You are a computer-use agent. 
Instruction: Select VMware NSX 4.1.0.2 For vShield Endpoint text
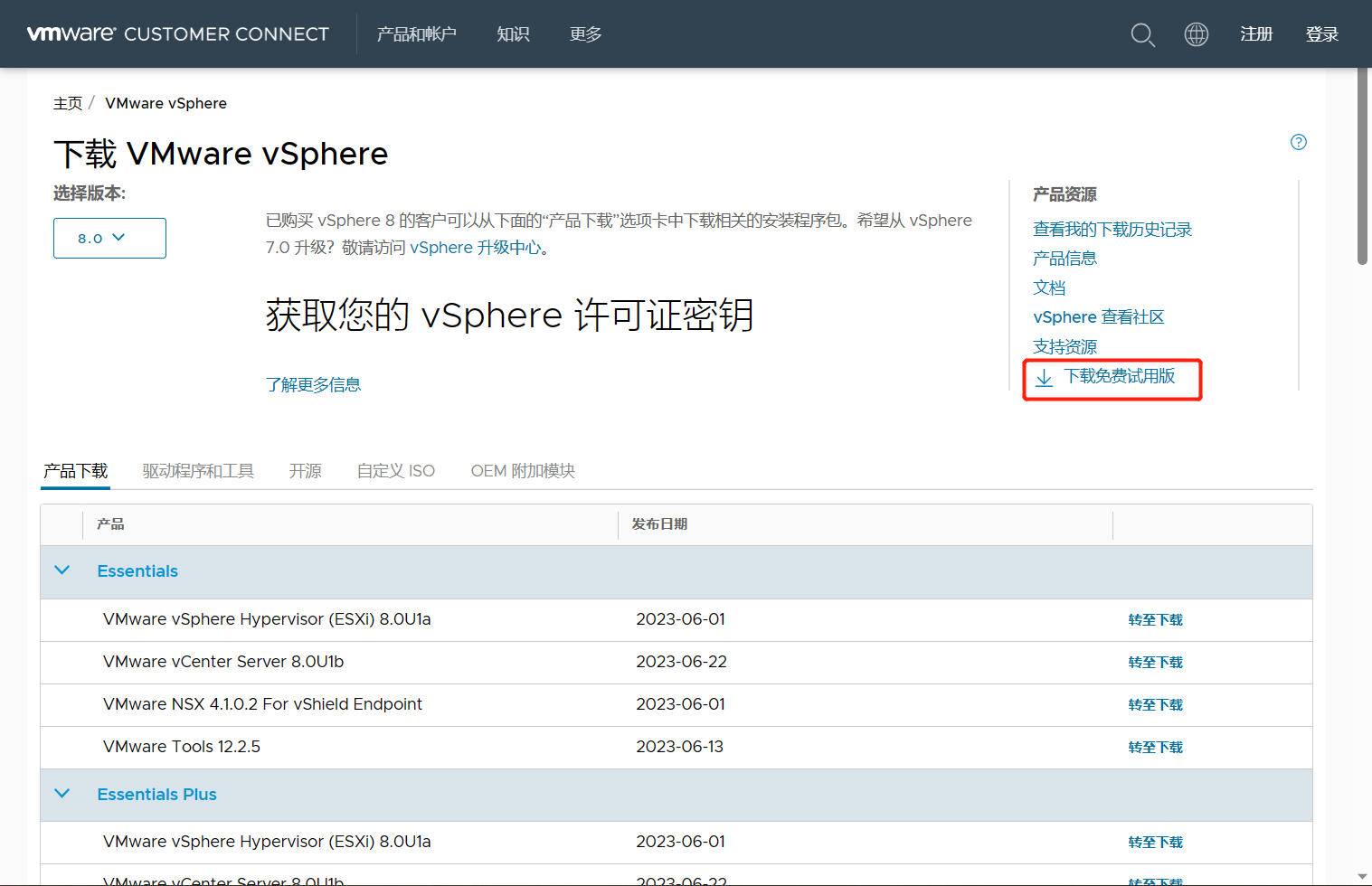[262, 704]
